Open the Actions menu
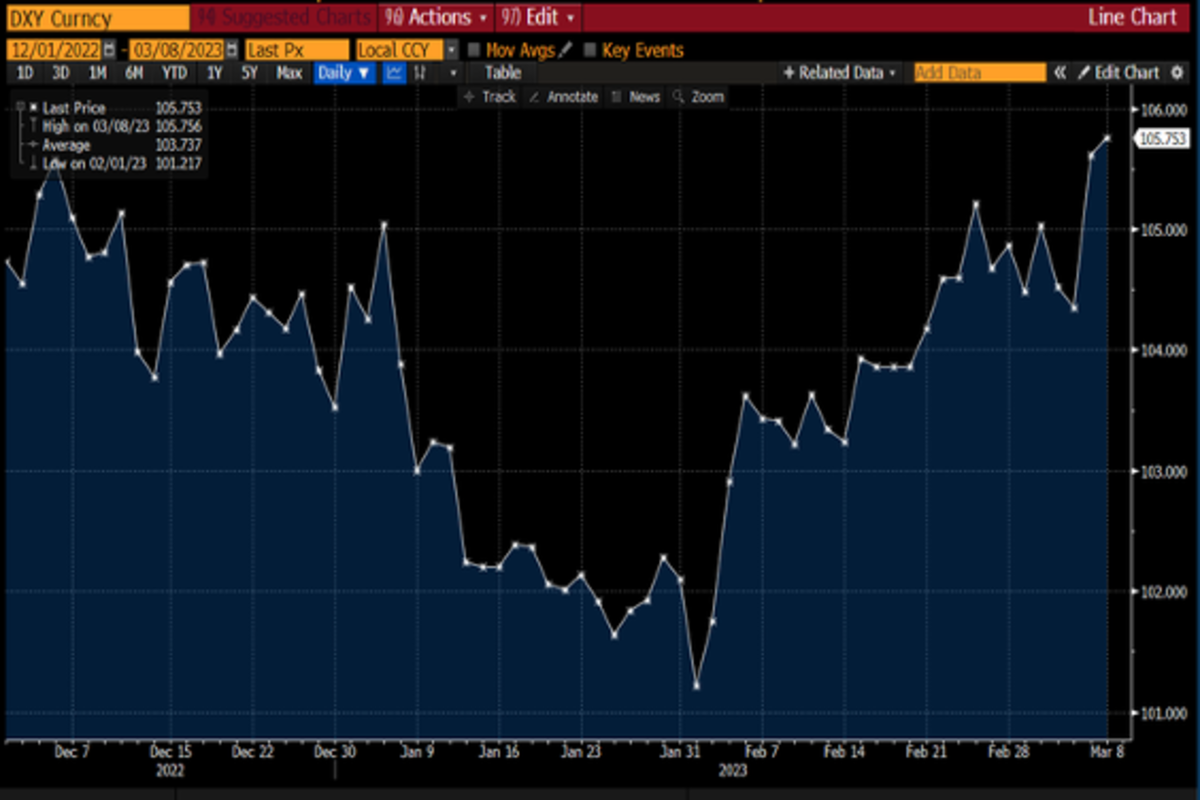Viewport: 1200px width, 800px height. click(x=435, y=18)
